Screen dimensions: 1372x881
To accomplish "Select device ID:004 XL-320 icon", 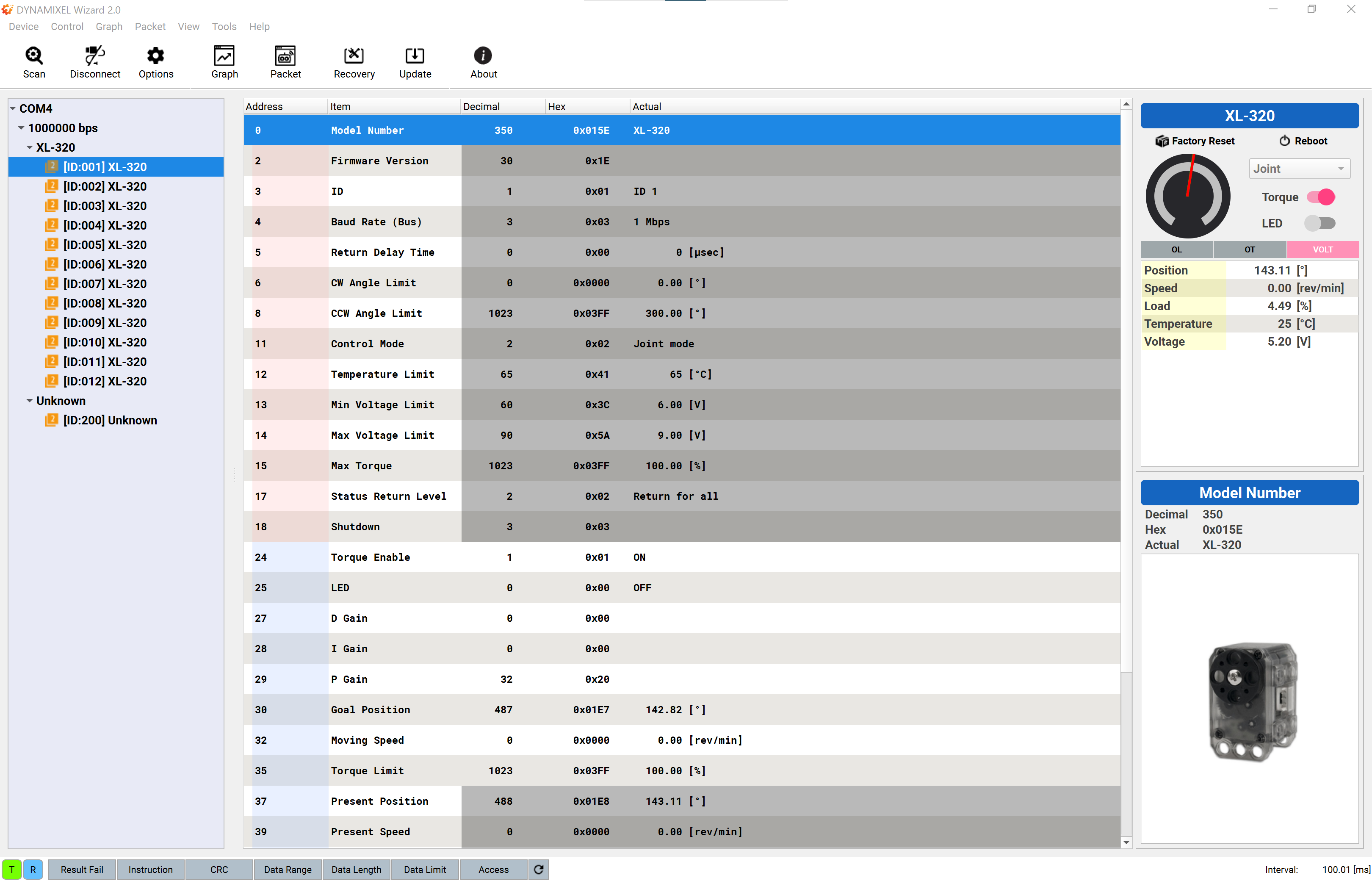I will click(51, 225).
